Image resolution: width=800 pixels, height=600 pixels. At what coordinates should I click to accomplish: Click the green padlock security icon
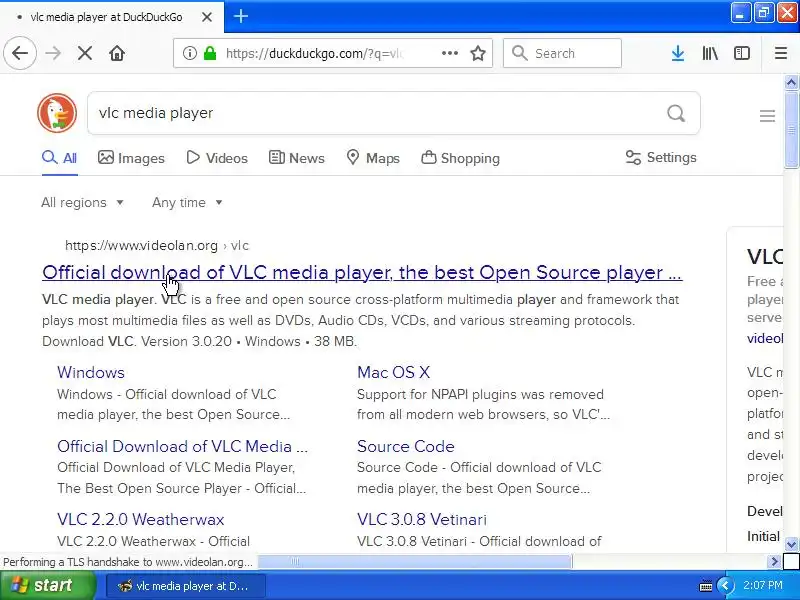point(210,53)
